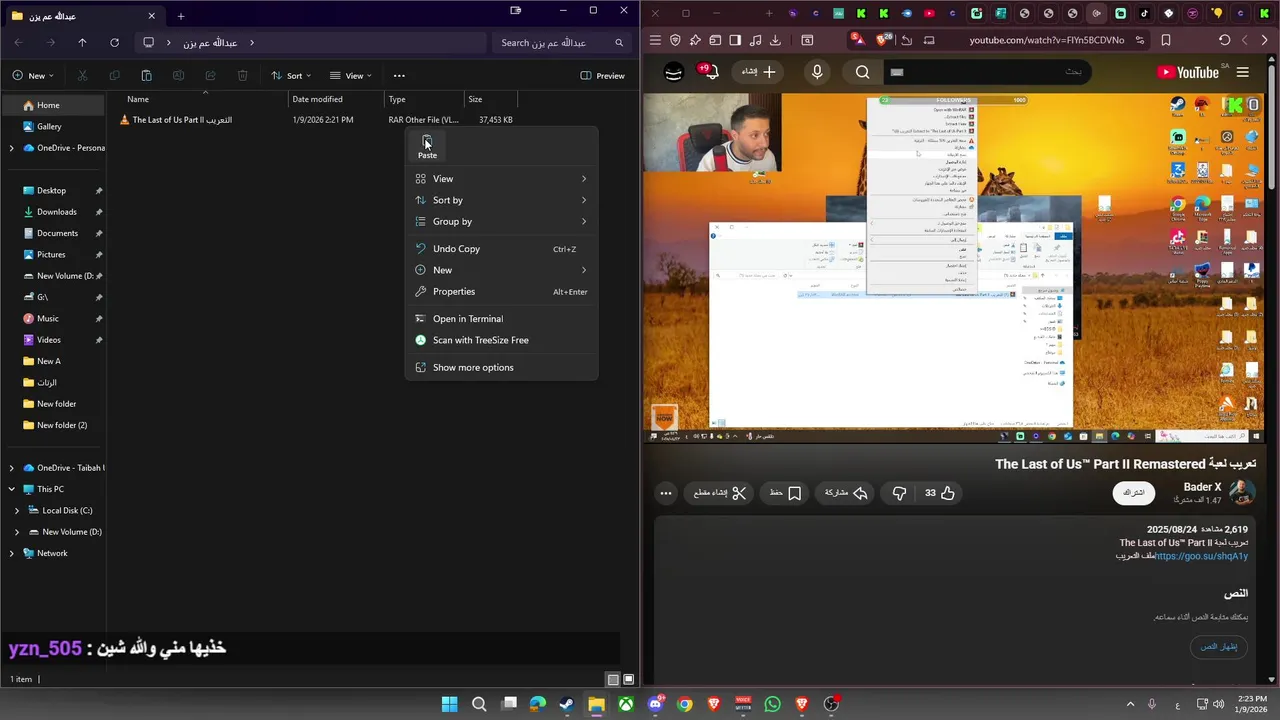This screenshot has height=720, width=1280.
Task: Open the Sort by submenu in the context menu
Action: (501, 200)
